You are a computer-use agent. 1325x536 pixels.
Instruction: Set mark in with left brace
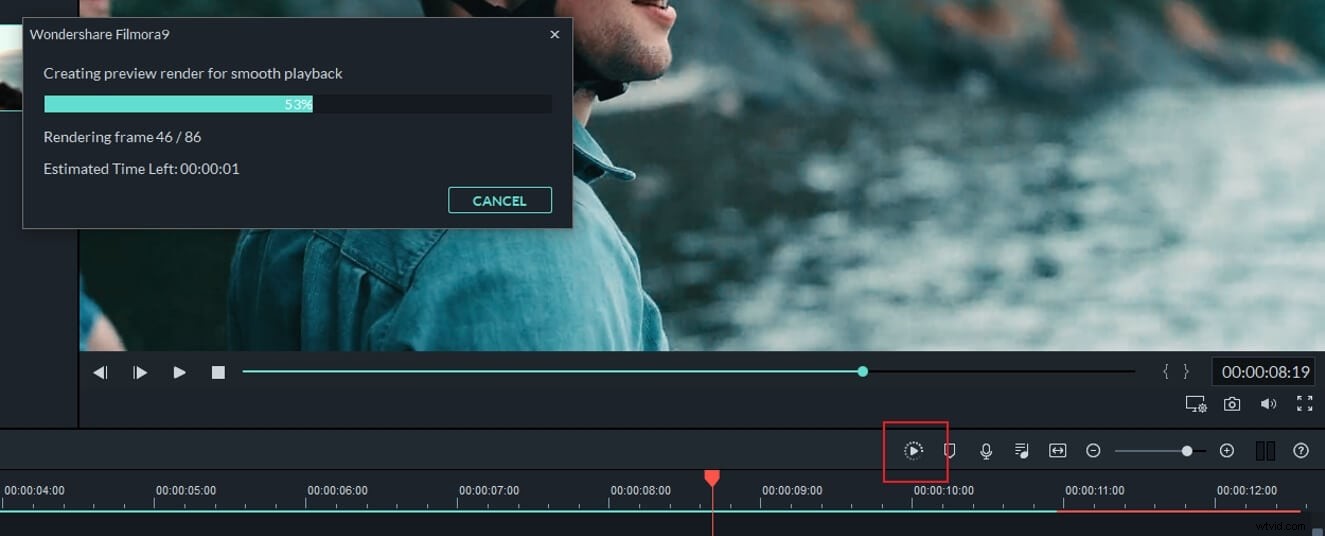(x=1166, y=372)
